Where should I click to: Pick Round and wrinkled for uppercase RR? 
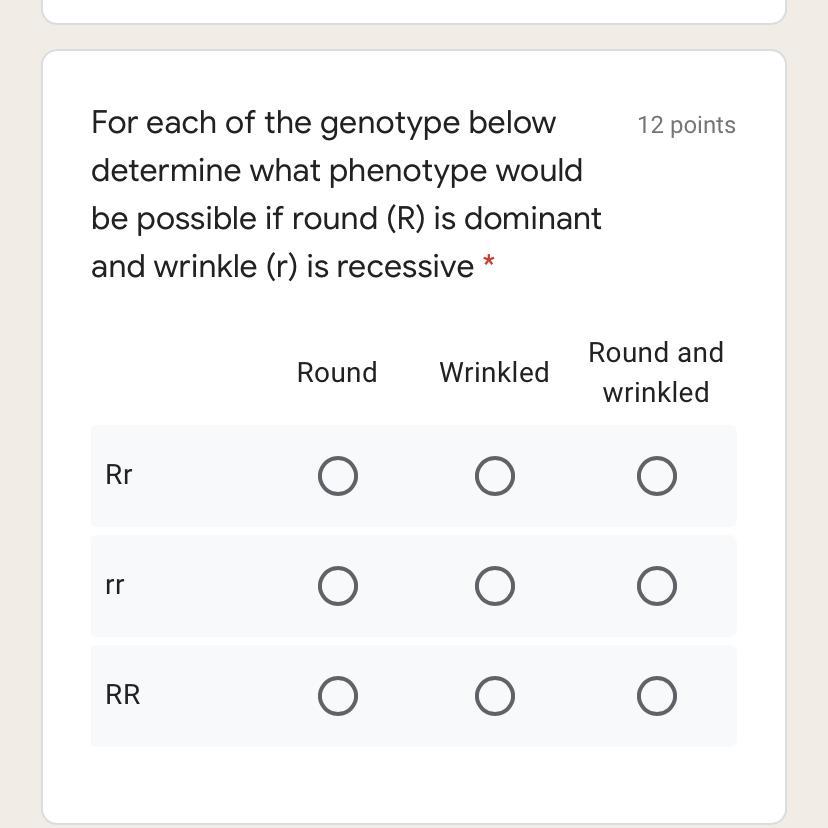(657, 696)
